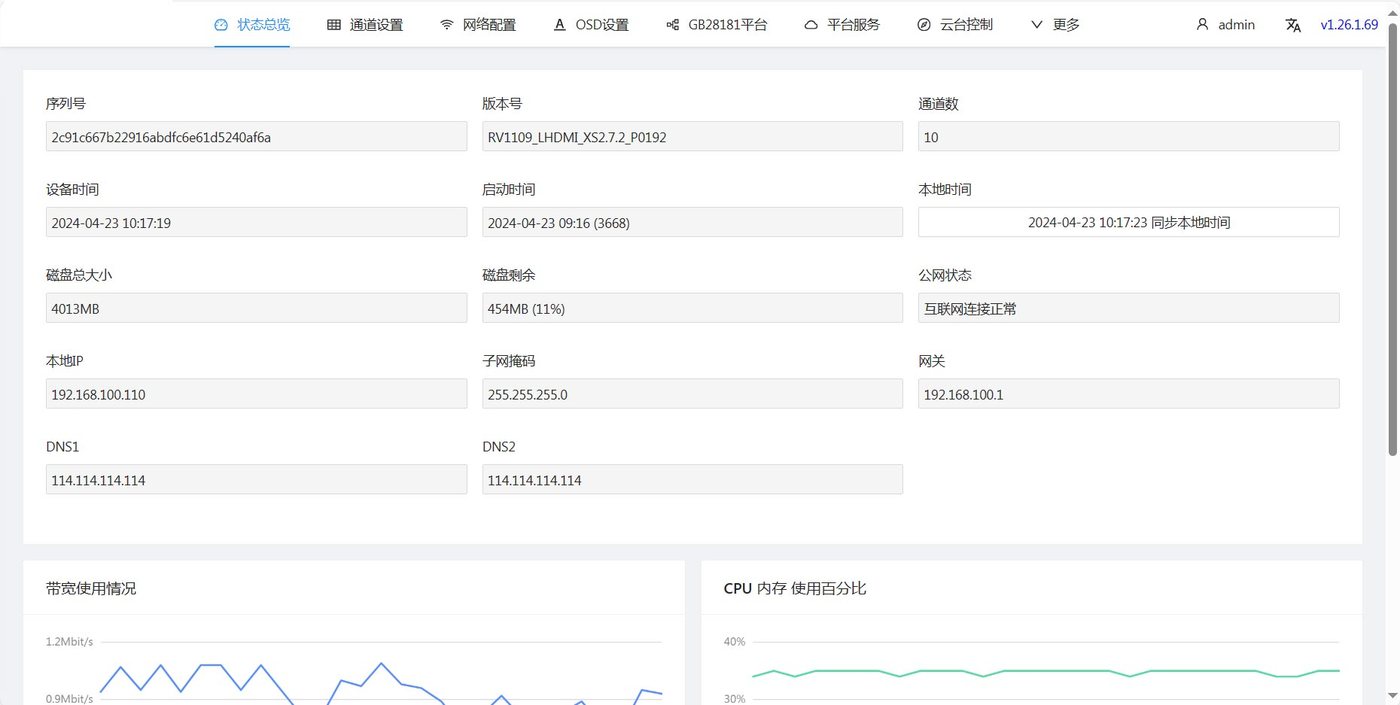Click the 本地IP field showing 192.168.100.110
The image size is (1400, 705).
256,394
